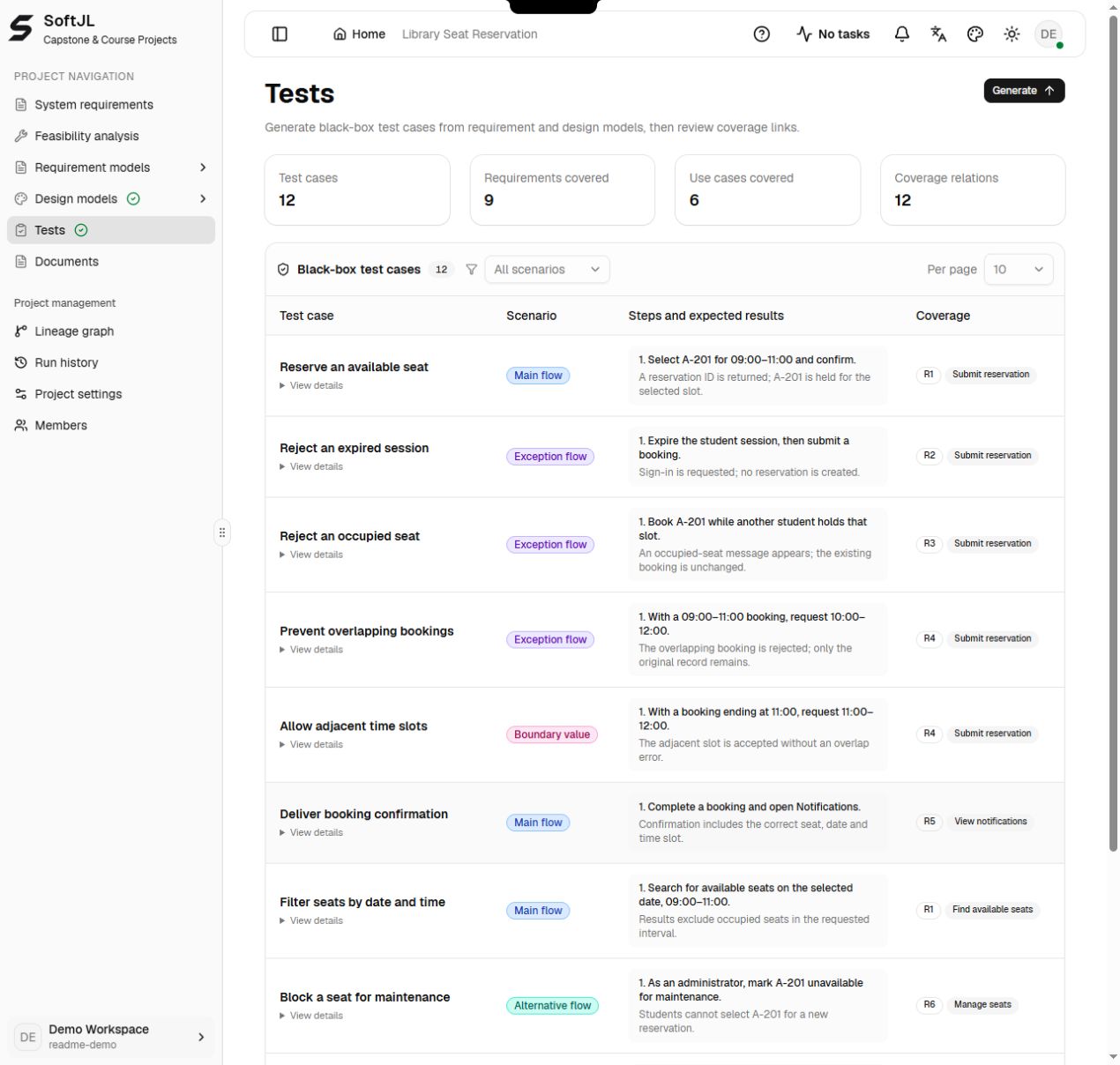Click the Generate button

[1024, 91]
